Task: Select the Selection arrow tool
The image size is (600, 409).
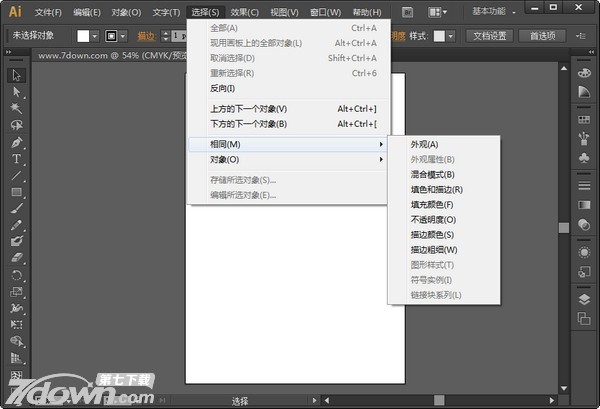Action: point(16,75)
